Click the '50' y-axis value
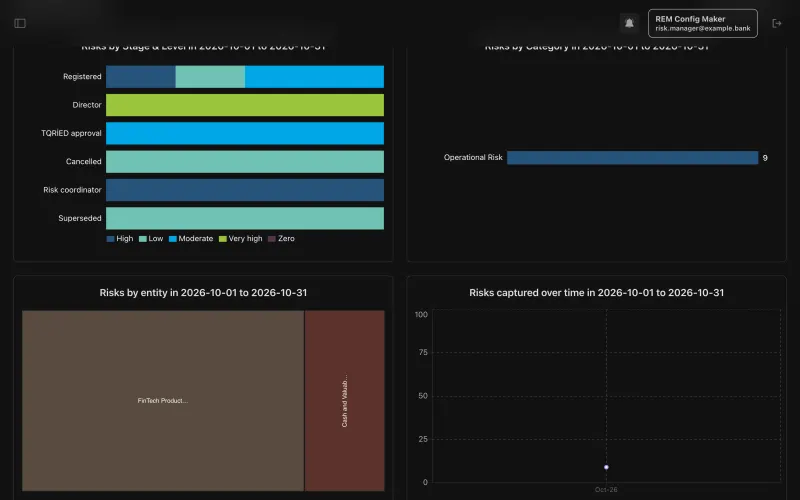The width and height of the screenshot is (800, 500). [423, 396]
